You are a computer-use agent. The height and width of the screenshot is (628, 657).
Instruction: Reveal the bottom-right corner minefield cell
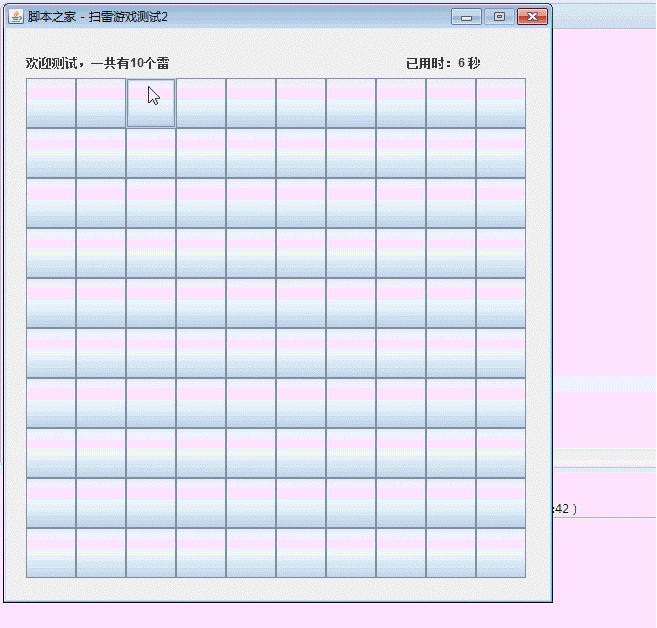501,553
